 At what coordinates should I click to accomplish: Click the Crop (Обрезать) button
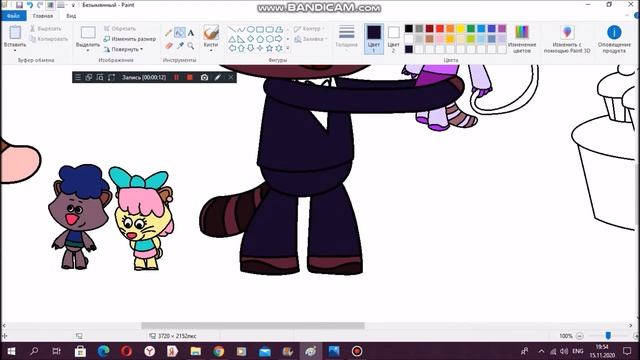(120, 29)
